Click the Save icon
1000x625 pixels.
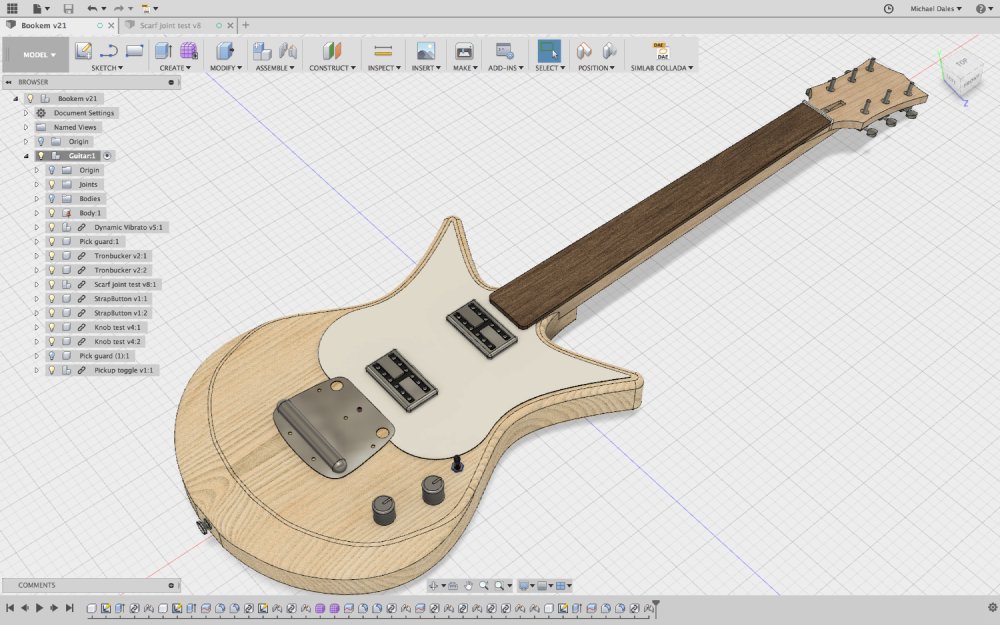(68, 8)
